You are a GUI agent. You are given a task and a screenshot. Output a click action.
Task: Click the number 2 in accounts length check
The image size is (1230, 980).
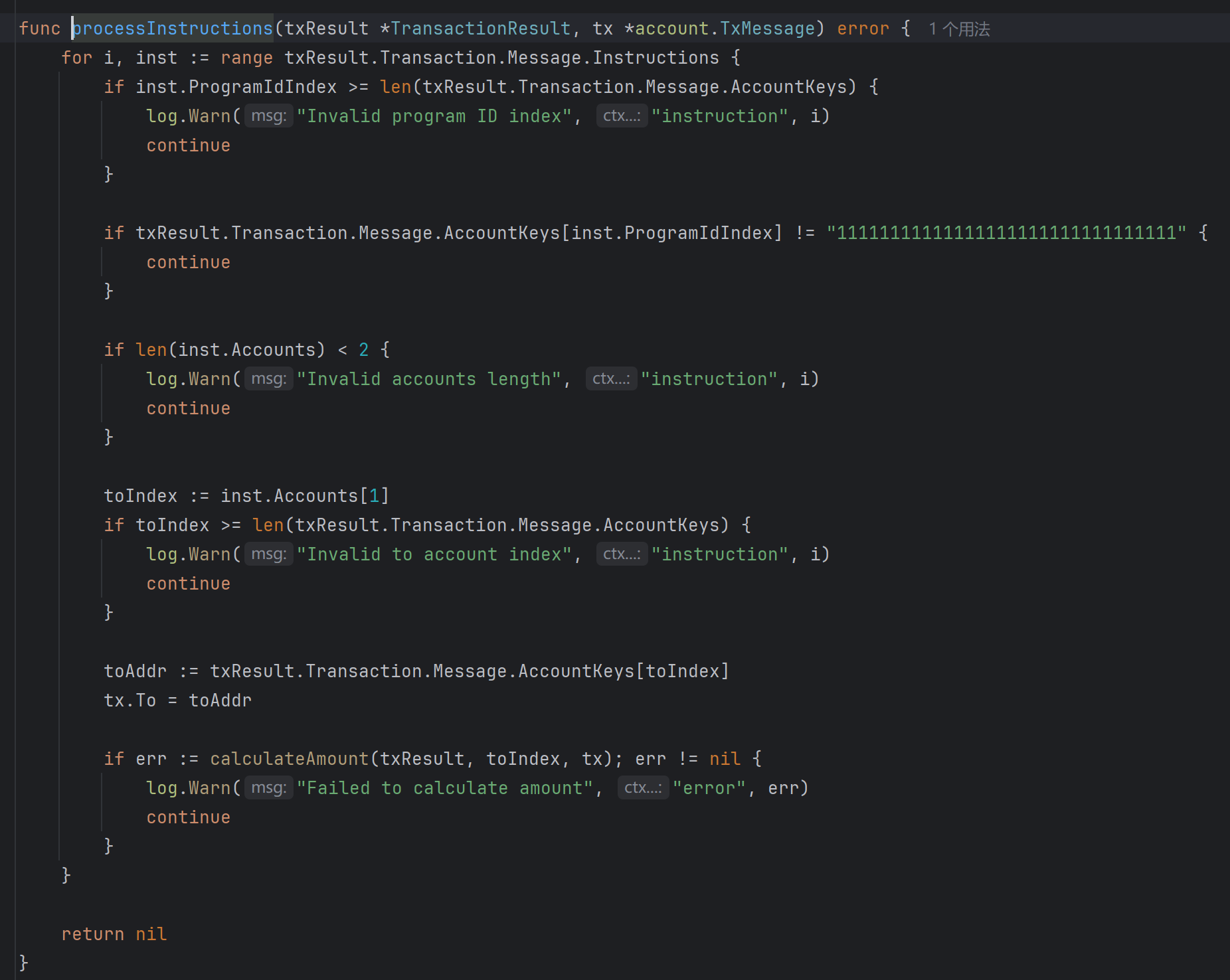pos(363,350)
